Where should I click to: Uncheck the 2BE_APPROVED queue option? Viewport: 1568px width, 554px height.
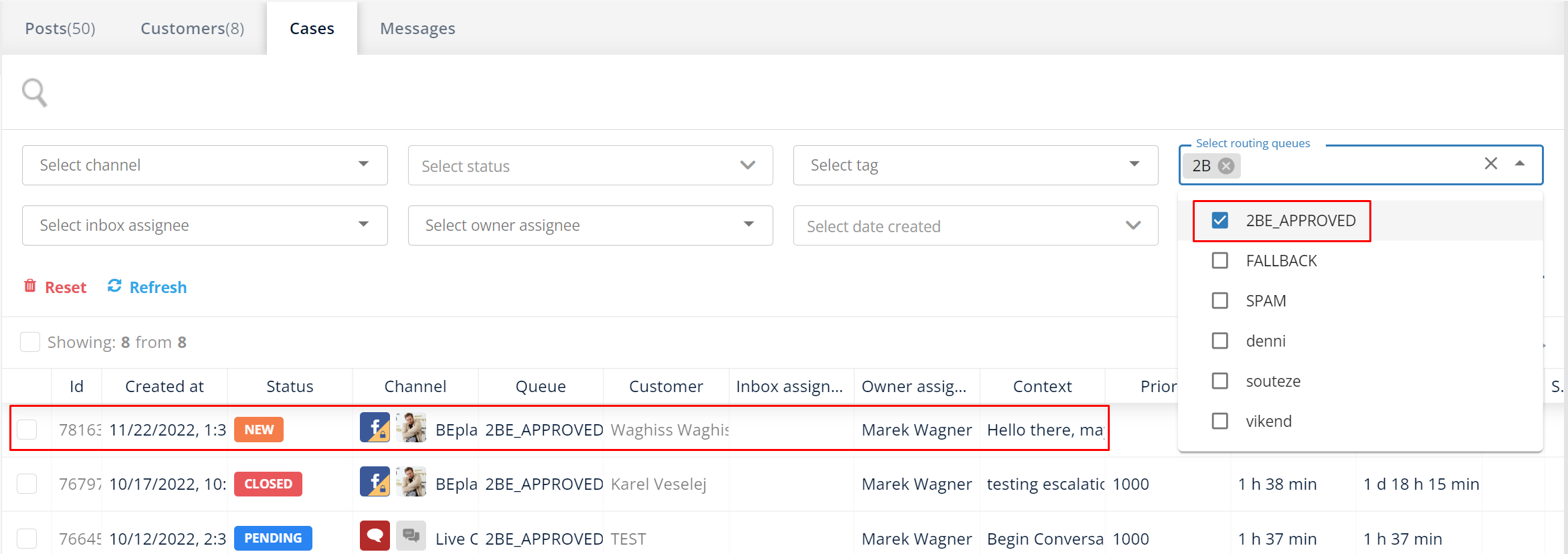click(1220, 220)
